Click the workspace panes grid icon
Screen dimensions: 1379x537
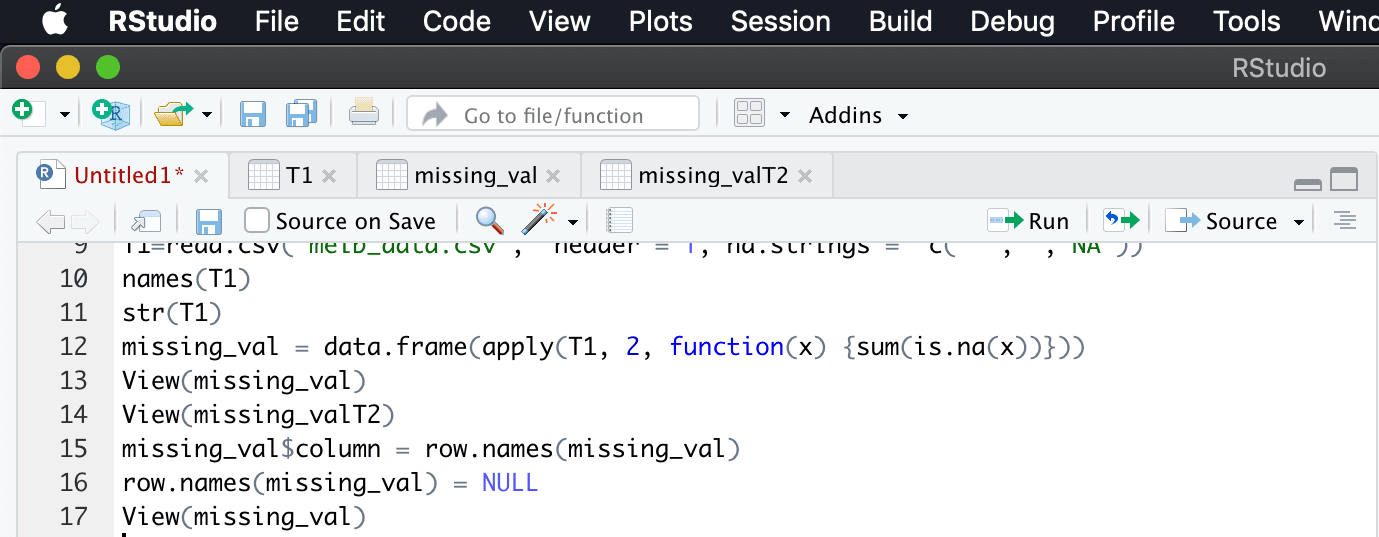(749, 113)
